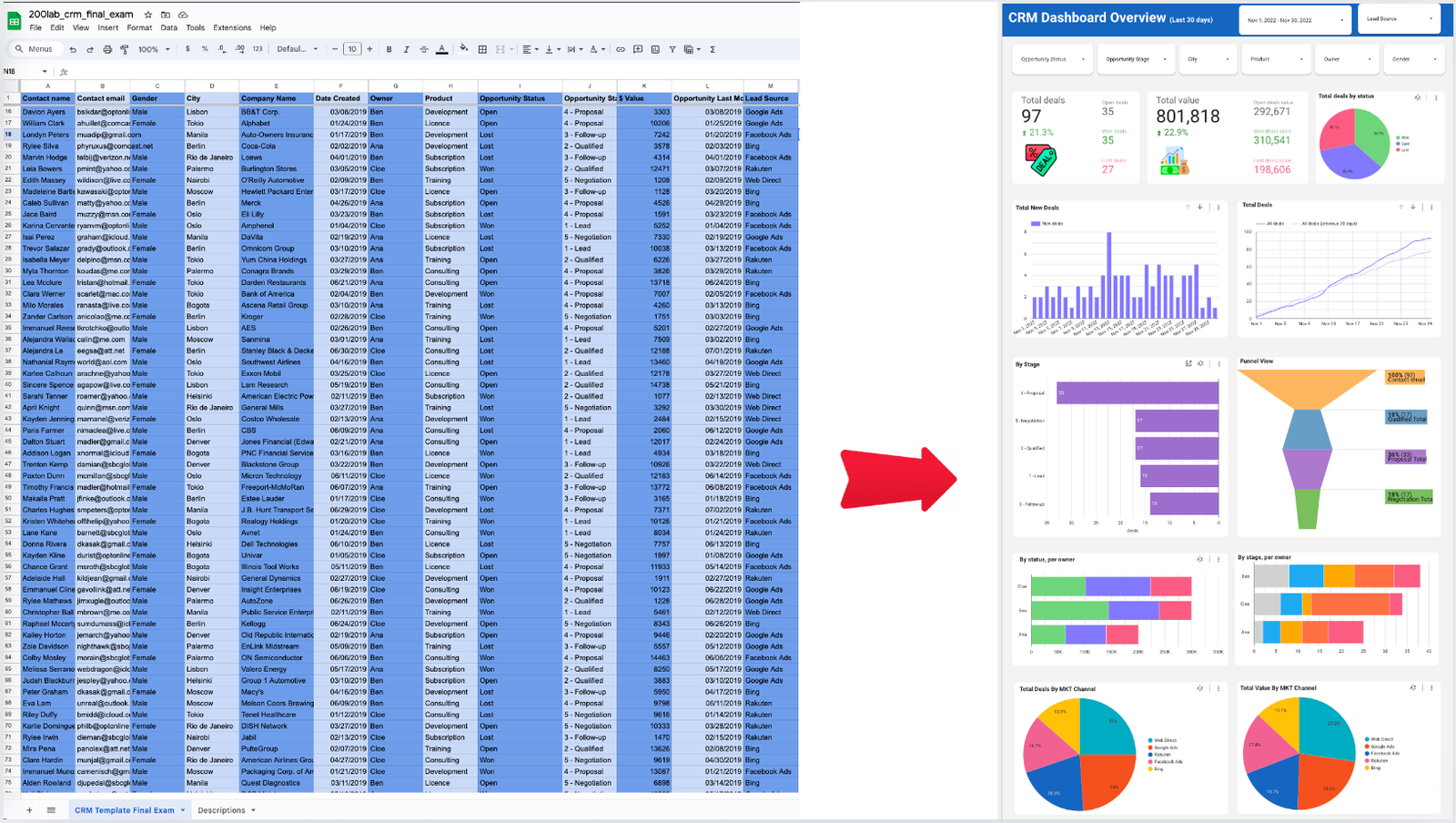Viewport: 1456px width, 823px height.
Task: Open the Gender dashboard filter
Action: click(x=1415, y=59)
